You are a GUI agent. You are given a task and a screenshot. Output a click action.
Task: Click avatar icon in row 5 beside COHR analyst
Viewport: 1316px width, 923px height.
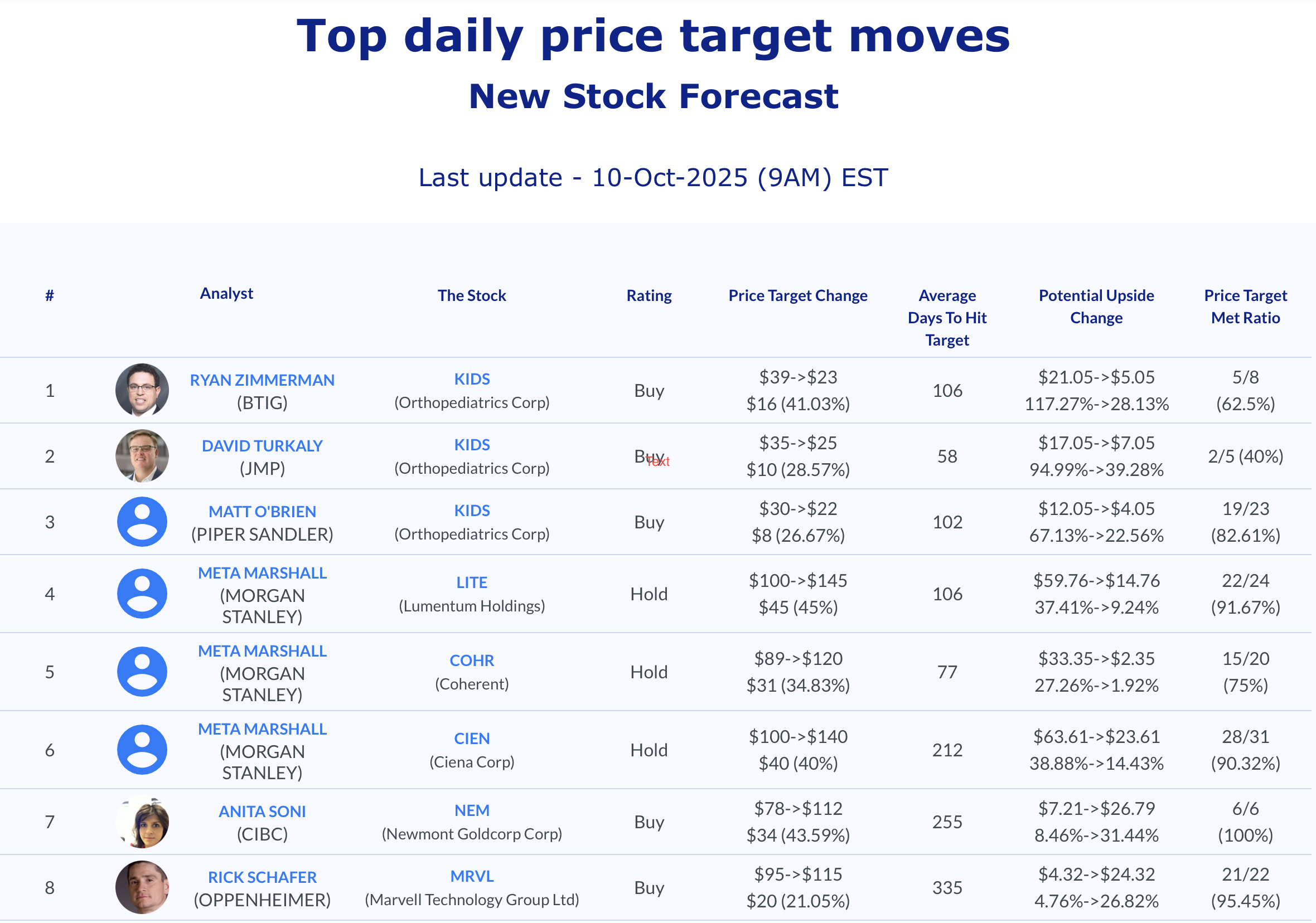point(142,672)
